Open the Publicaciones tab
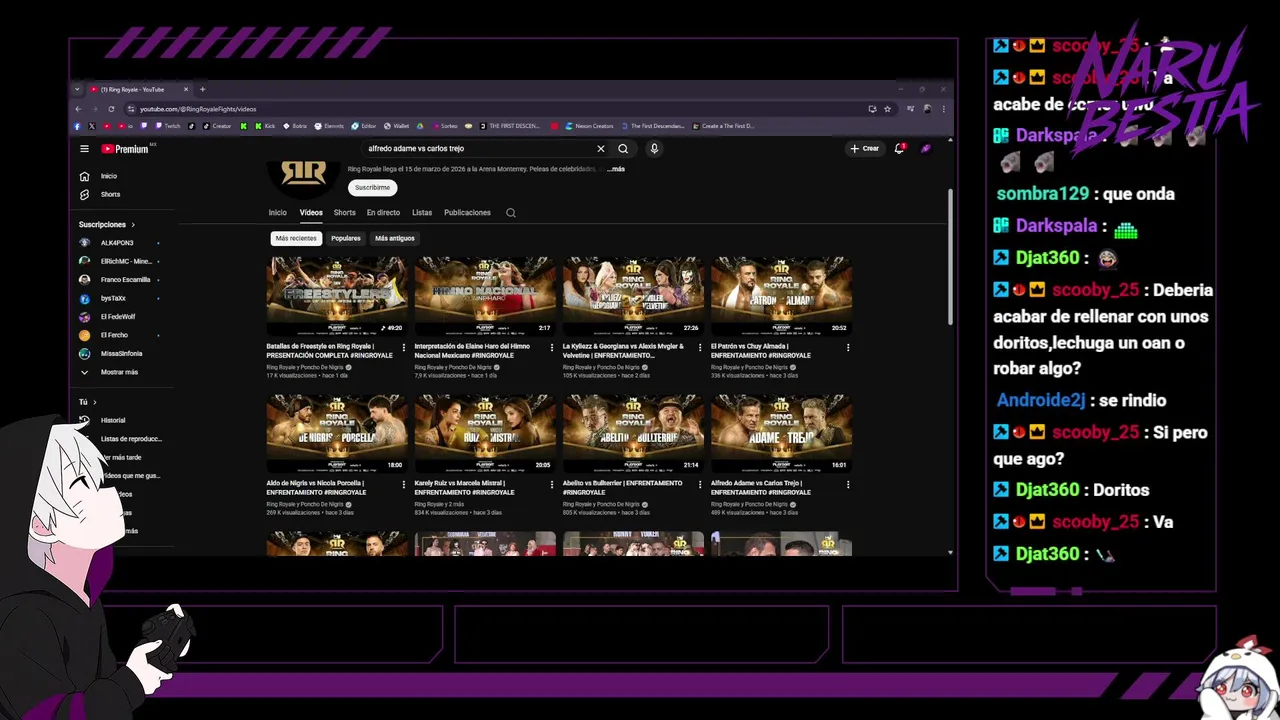 click(x=467, y=213)
